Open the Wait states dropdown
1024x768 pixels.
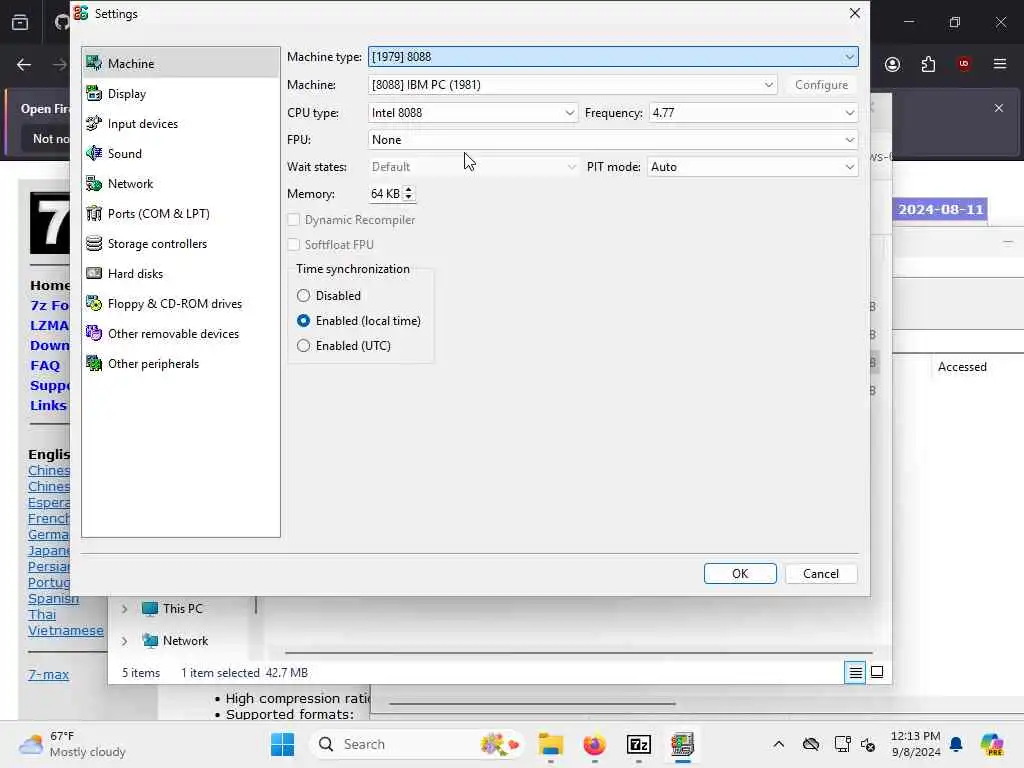pyautogui.click(x=473, y=167)
